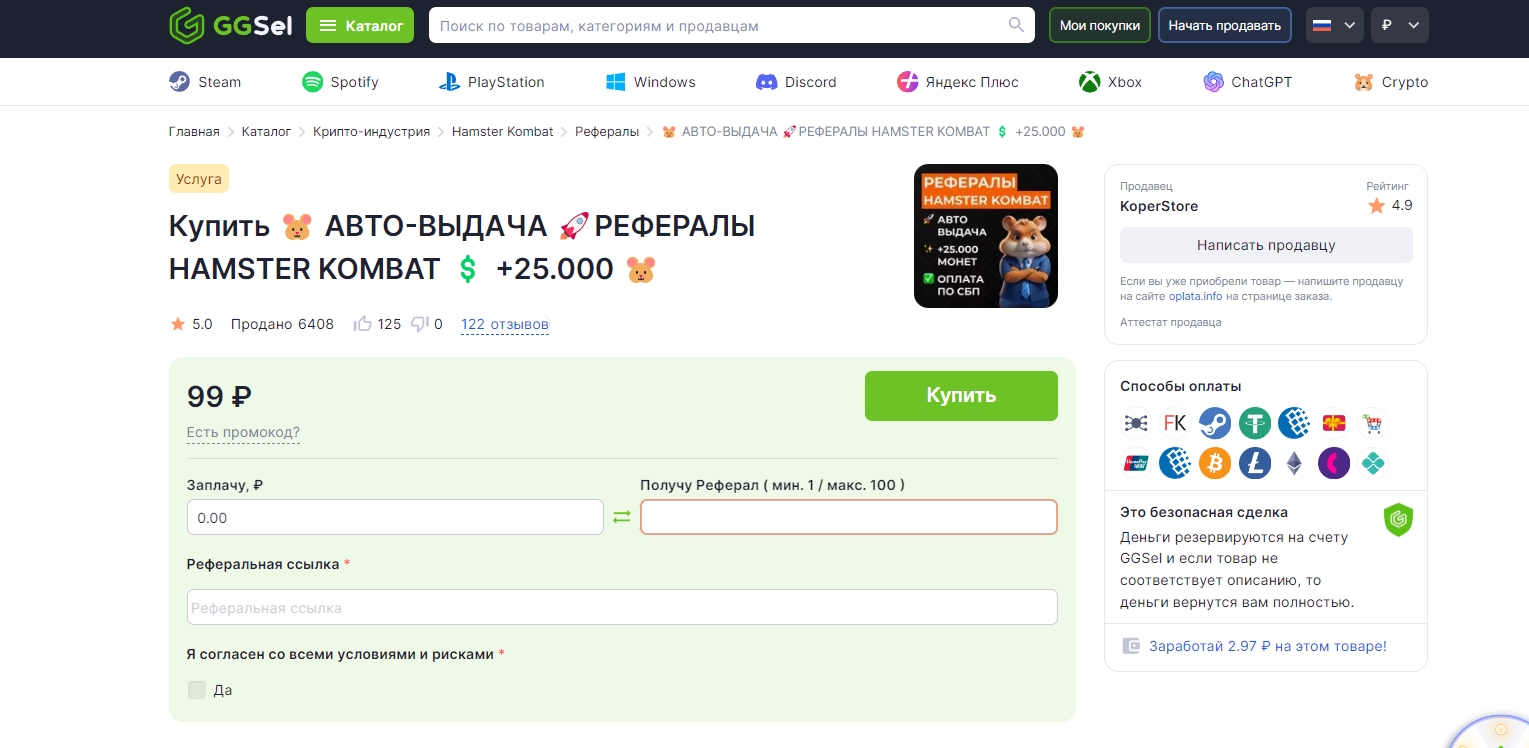Click the 'Есть промокод?' link
The height and width of the screenshot is (748, 1529).
(243, 433)
